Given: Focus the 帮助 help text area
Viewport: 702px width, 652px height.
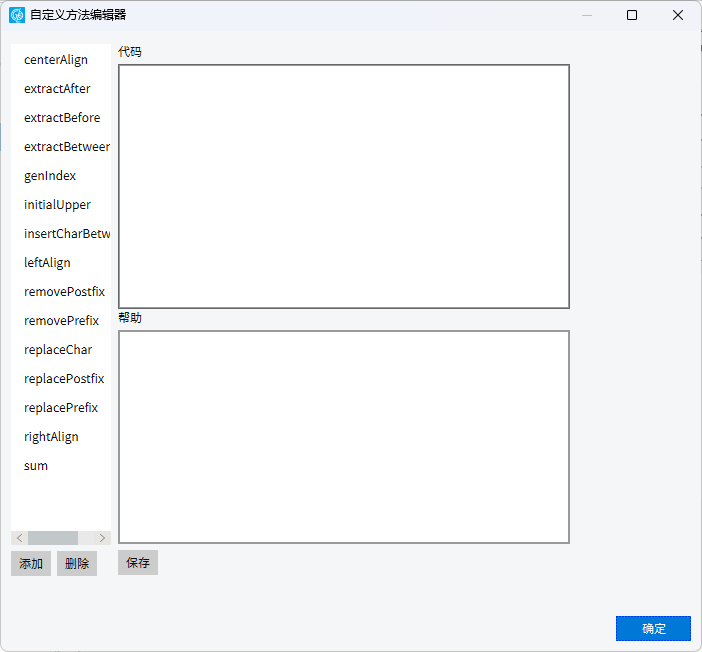Looking at the screenshot, I should (x=344, y=437).
